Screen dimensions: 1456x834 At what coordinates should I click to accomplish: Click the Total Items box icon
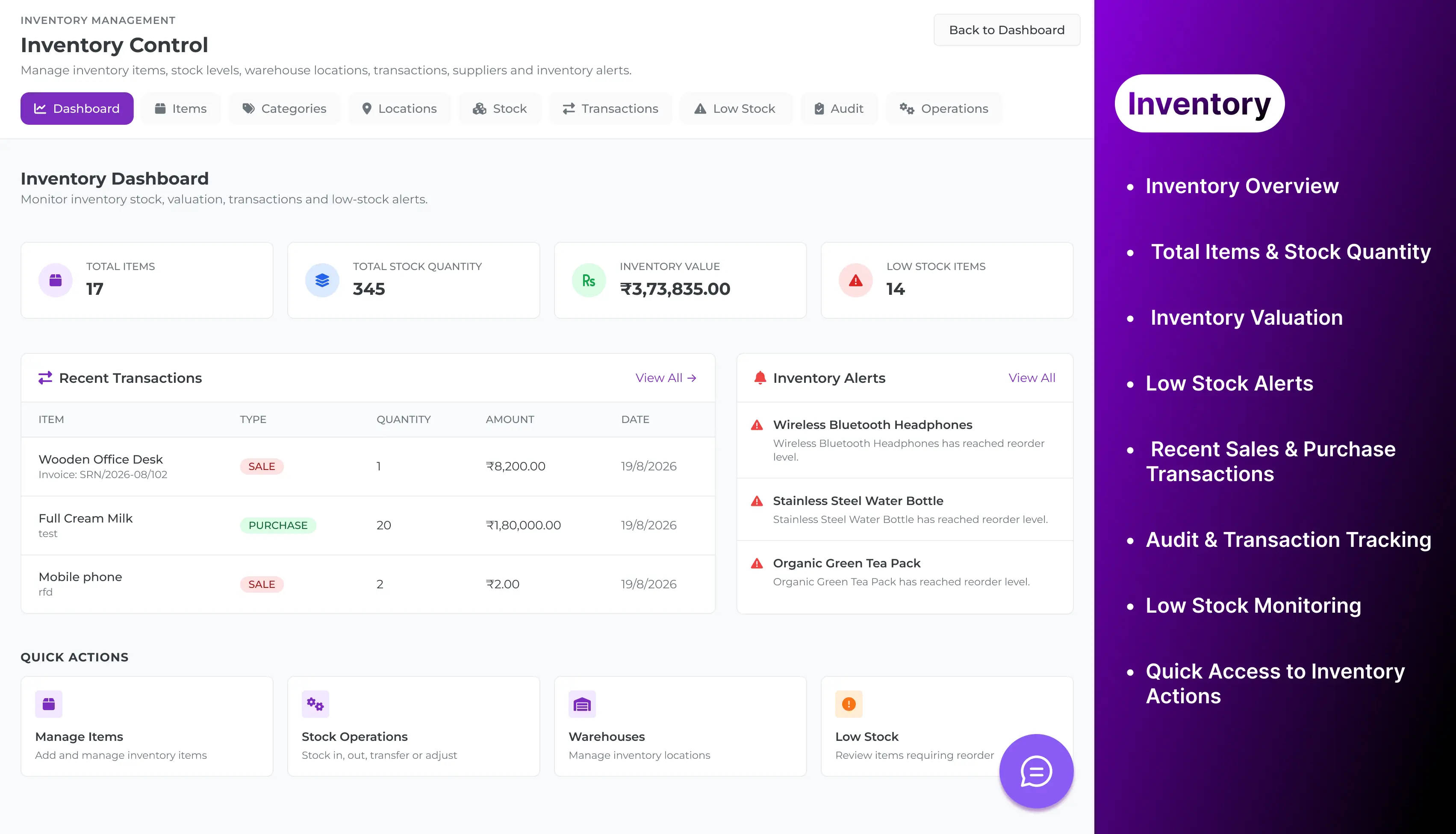(x=56, y=280)
